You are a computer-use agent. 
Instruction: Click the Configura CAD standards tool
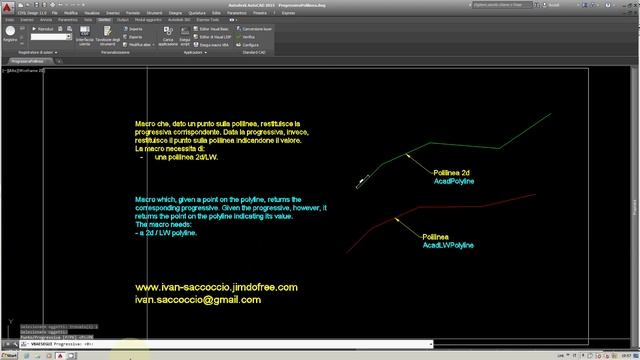[247, 44]
